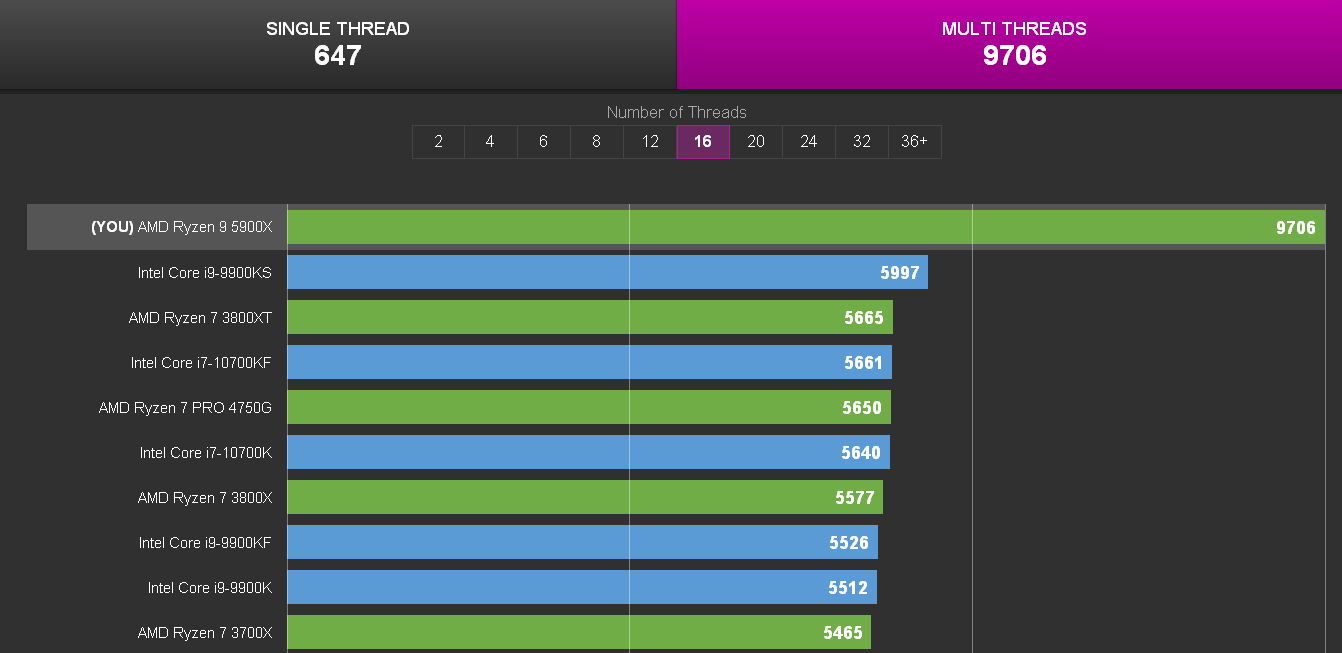The height and width of the screenshot is (653, 1342).
Task: Select the 36+ threads option
Action: [x=914, y=142]
